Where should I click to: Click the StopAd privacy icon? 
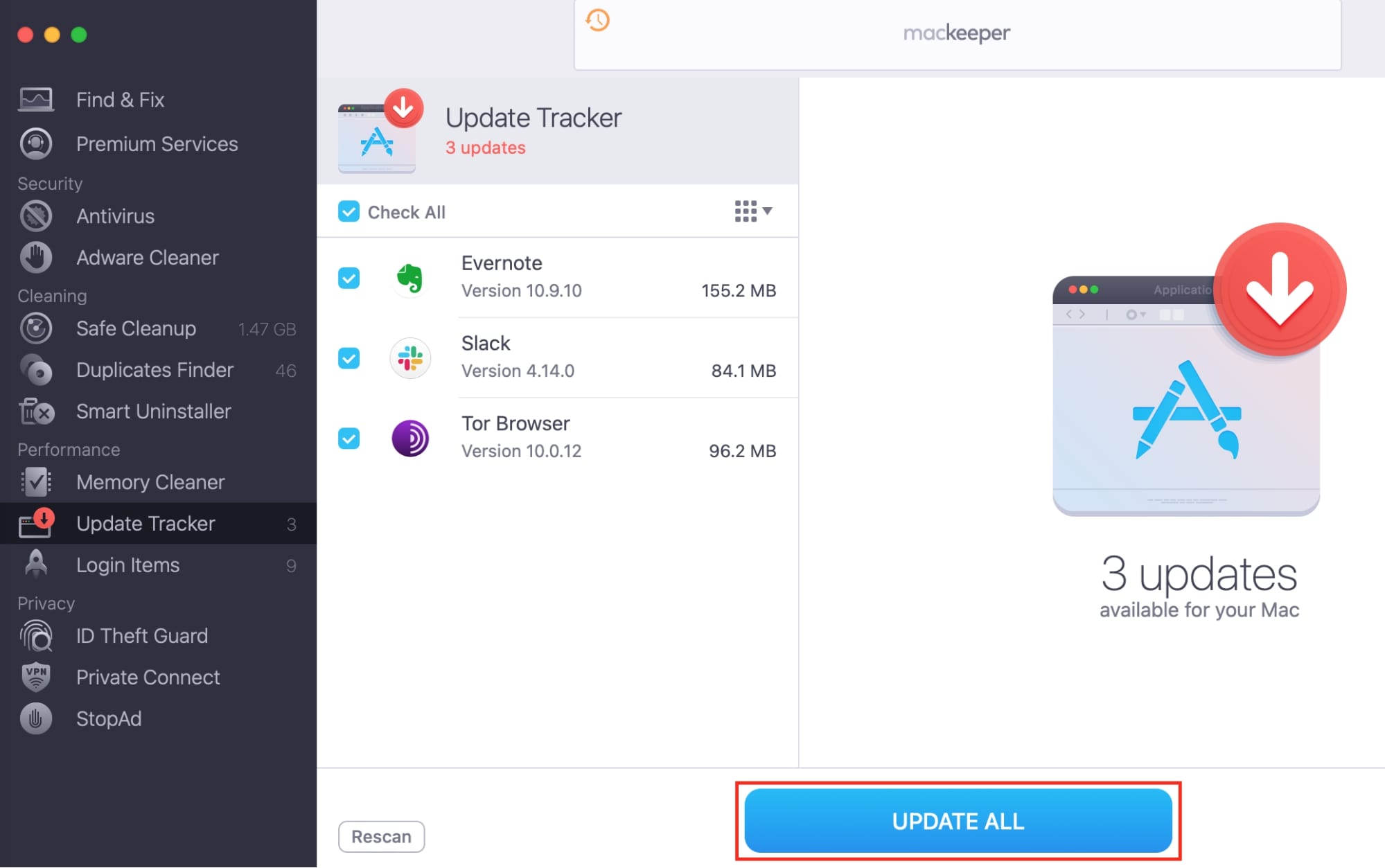[x=35, y=718]
